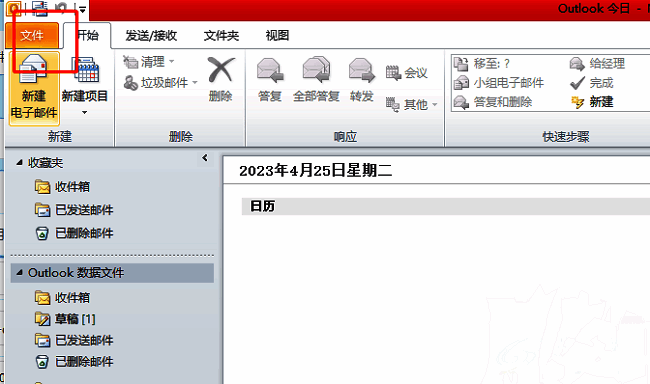Select quick step 完成
This screenshot has width=650, height=384.
pyautogui.click(x=592, y=83)
